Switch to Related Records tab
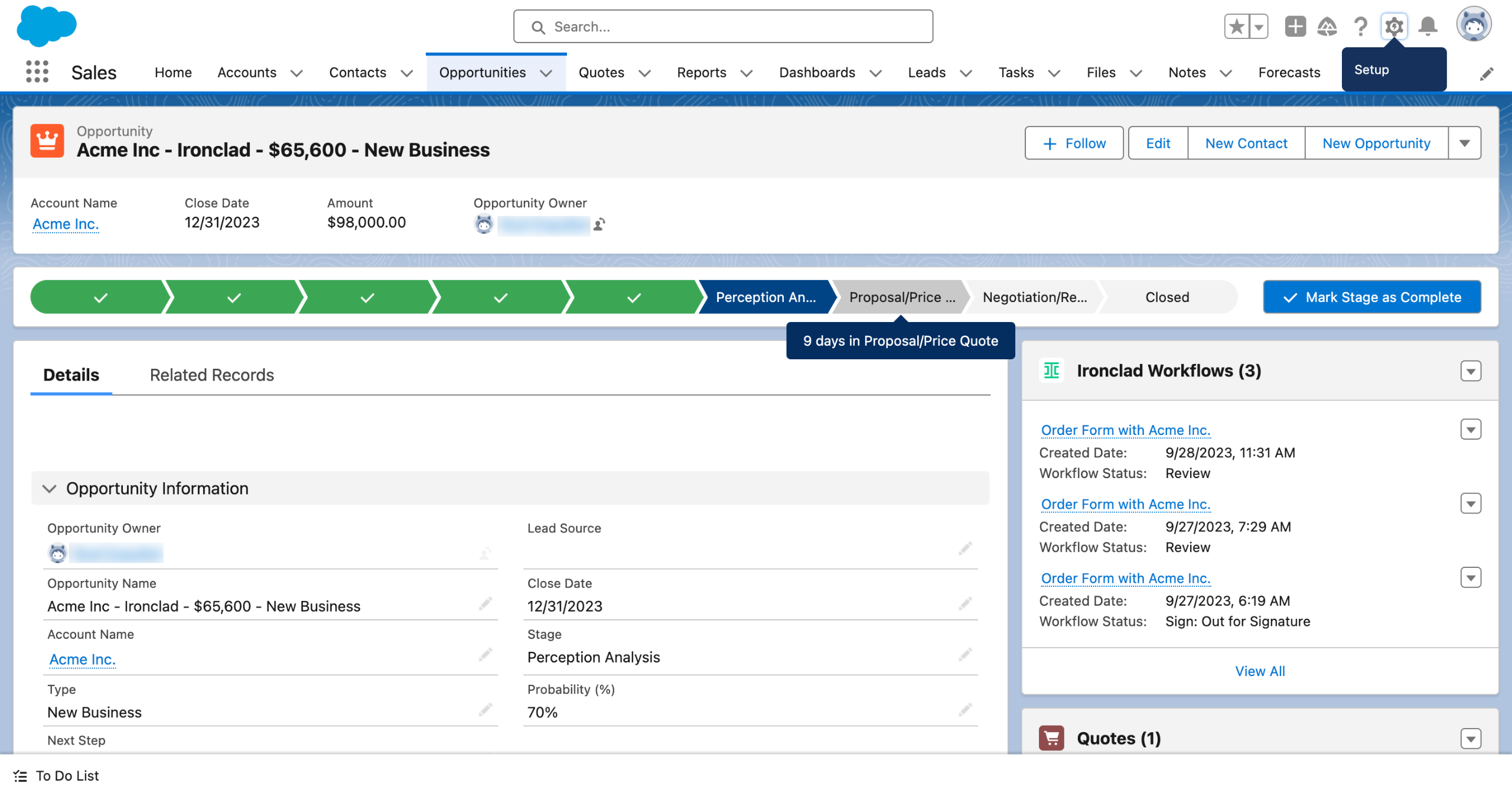This screenshot has width=1512, height=796. 211,375
